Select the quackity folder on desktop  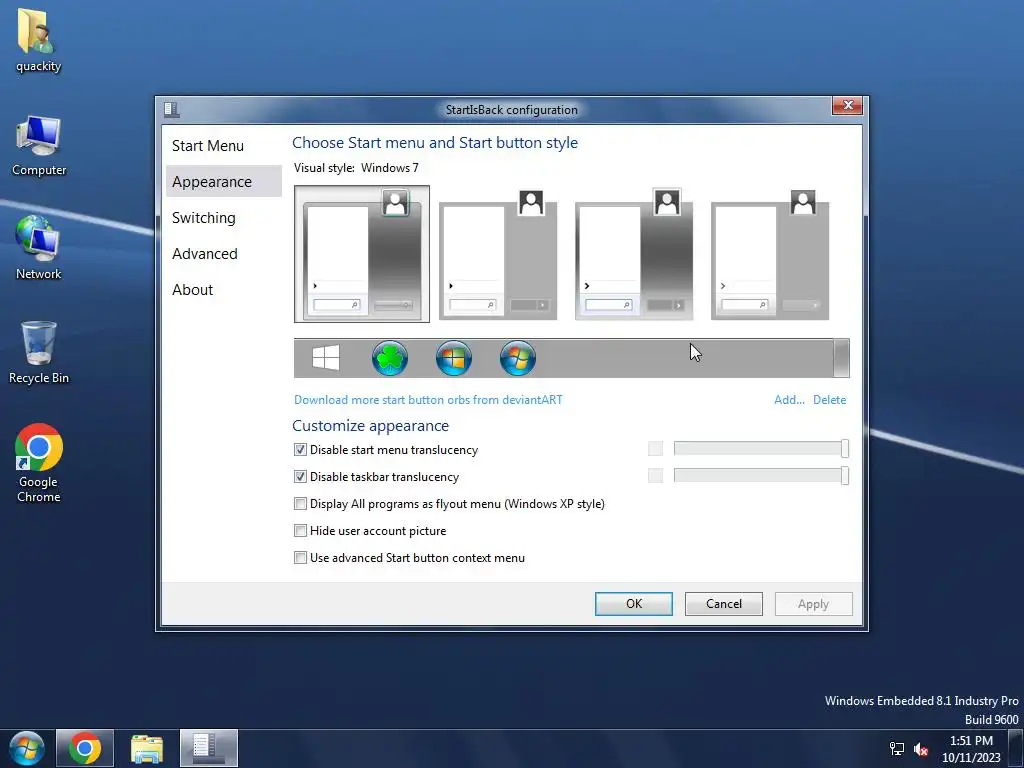point(38,40)
